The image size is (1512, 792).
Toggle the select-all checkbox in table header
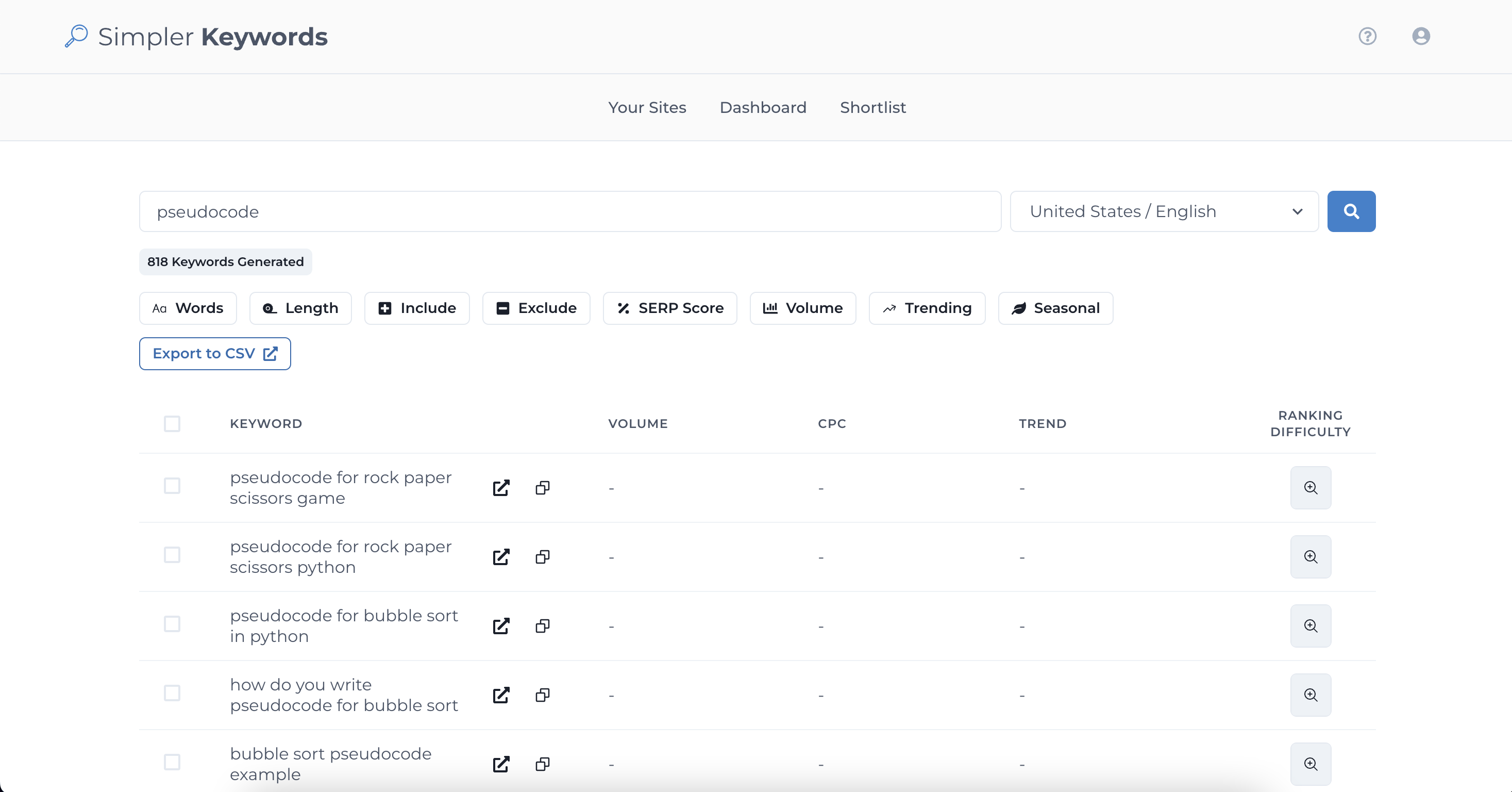pyautogui.click(x=172, y=424)
